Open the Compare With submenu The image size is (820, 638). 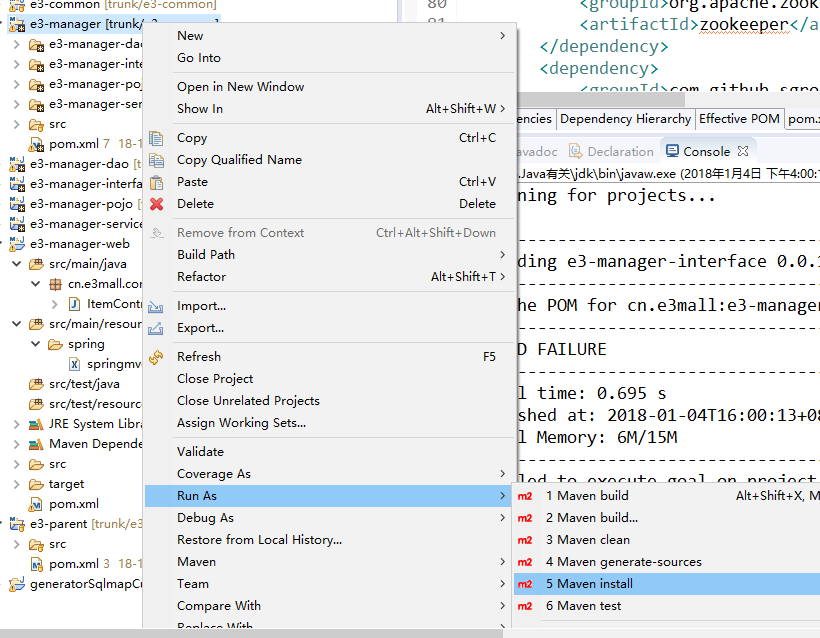[x=329, y=606]
